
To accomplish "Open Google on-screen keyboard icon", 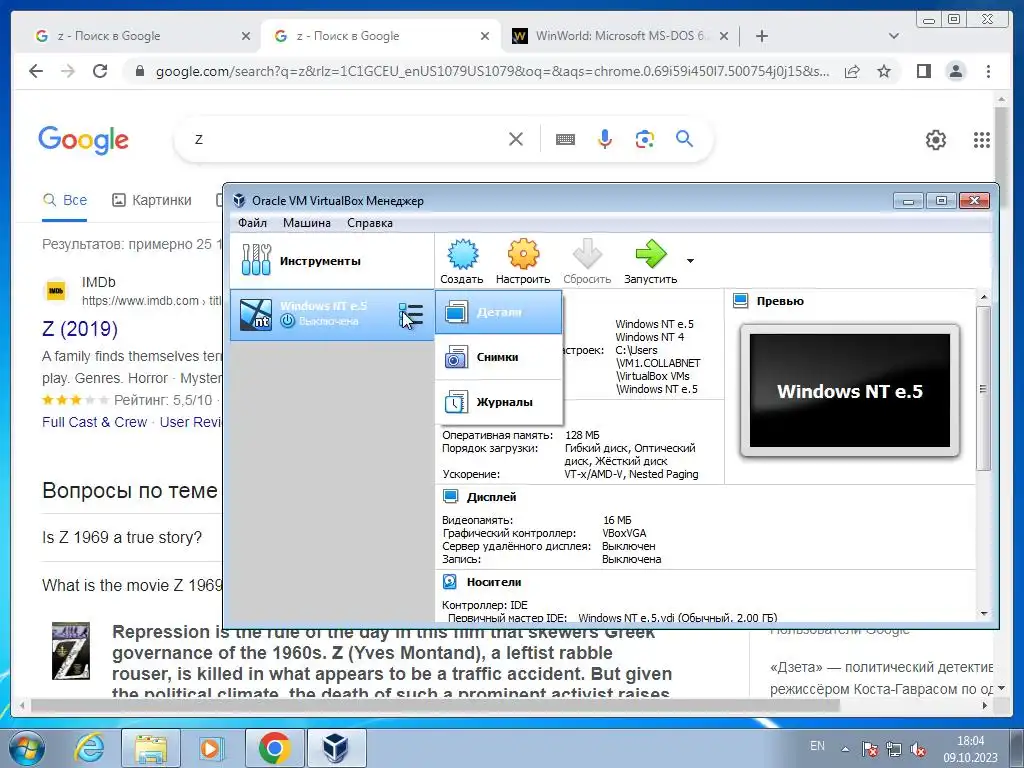I will pyautogui.click(x=566, y=139).
